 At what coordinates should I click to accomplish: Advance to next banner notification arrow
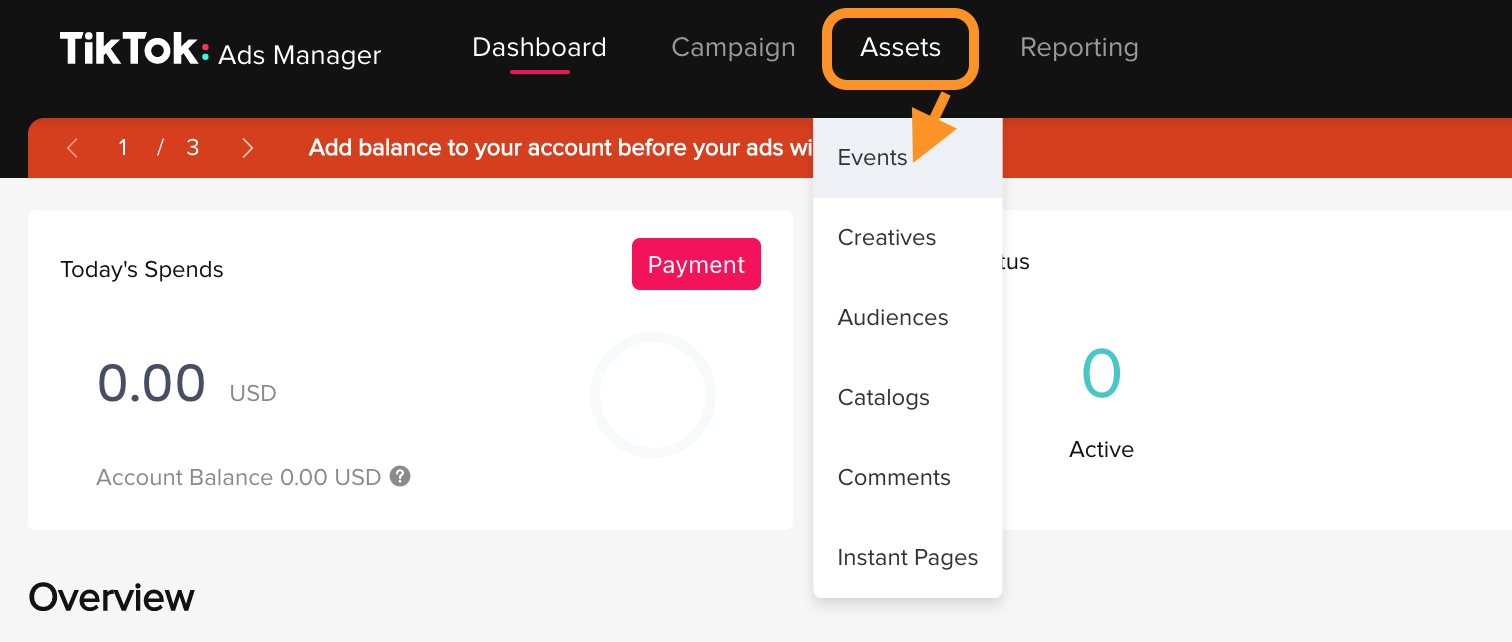pyautogui.click(x=248, y=148)
